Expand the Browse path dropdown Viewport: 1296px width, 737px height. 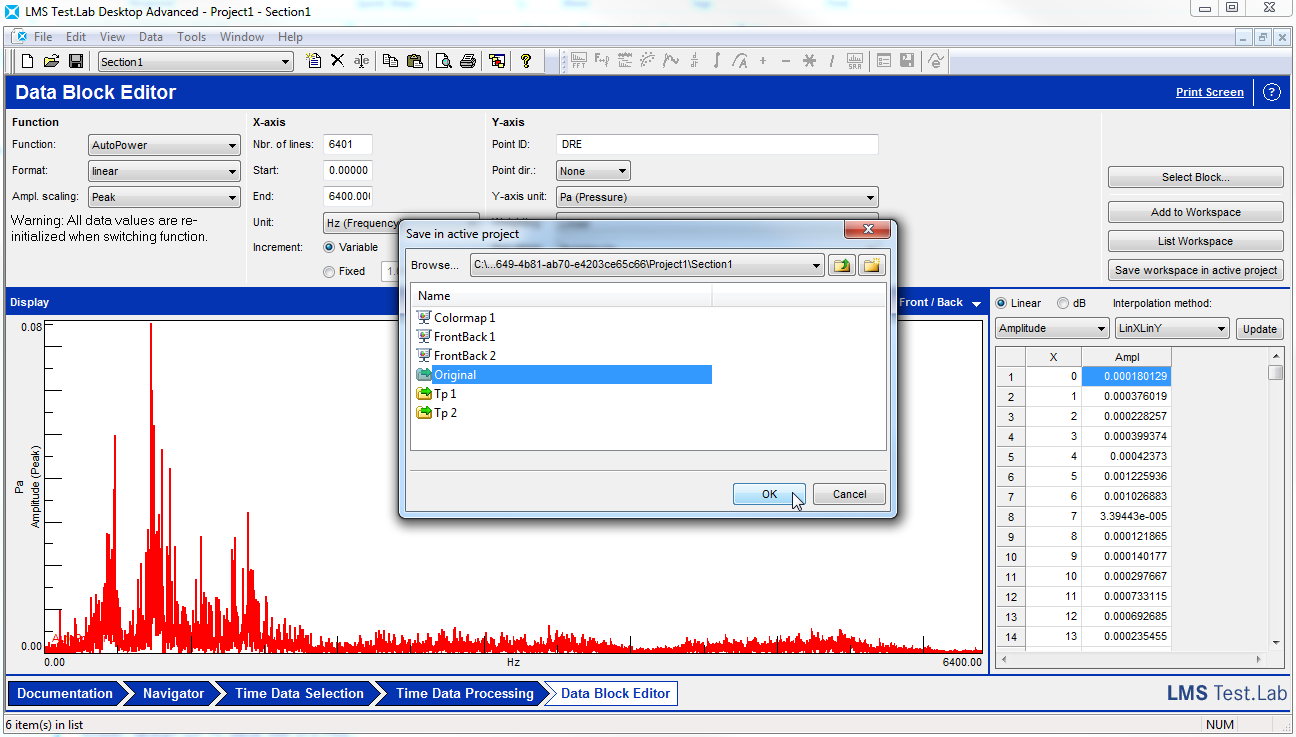point(816,265)
